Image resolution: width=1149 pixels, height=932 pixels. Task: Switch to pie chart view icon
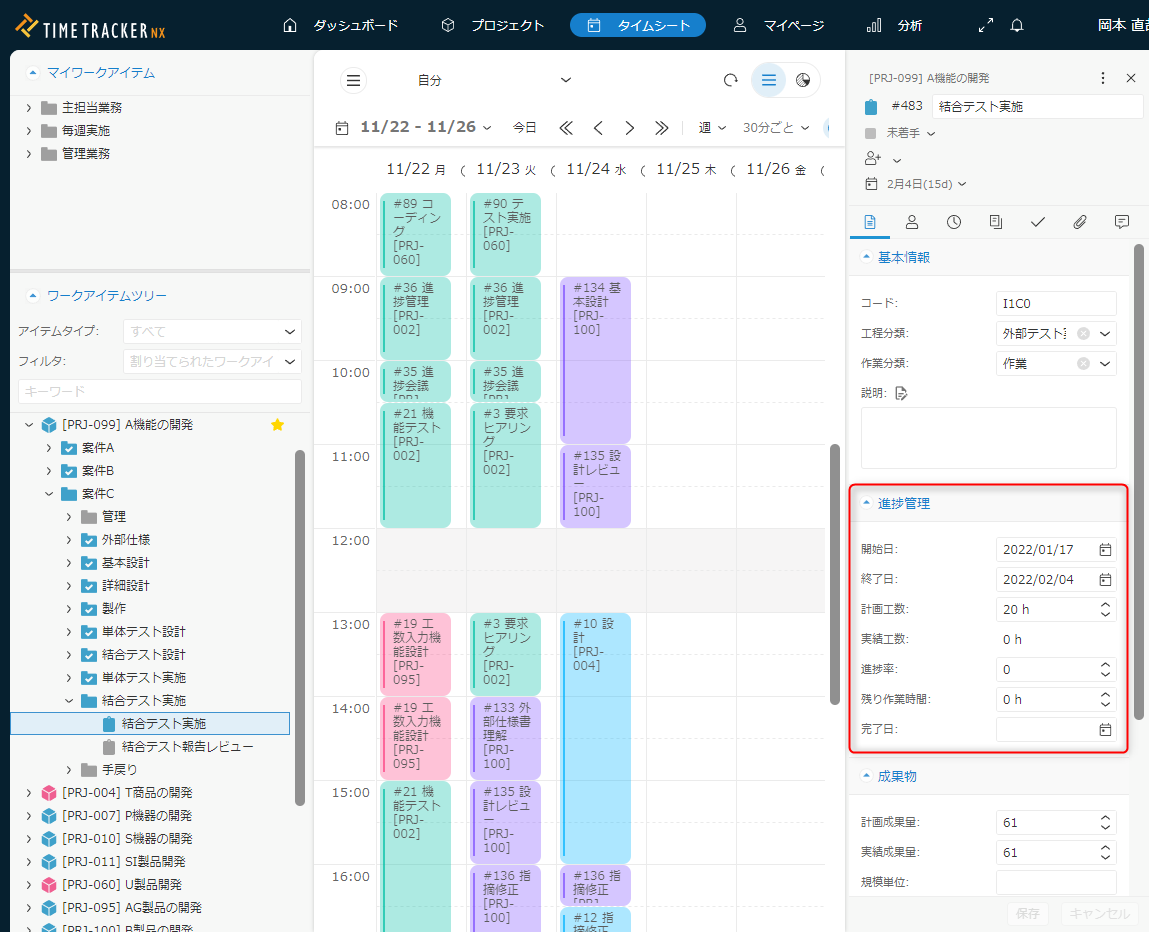pos(803,80)
